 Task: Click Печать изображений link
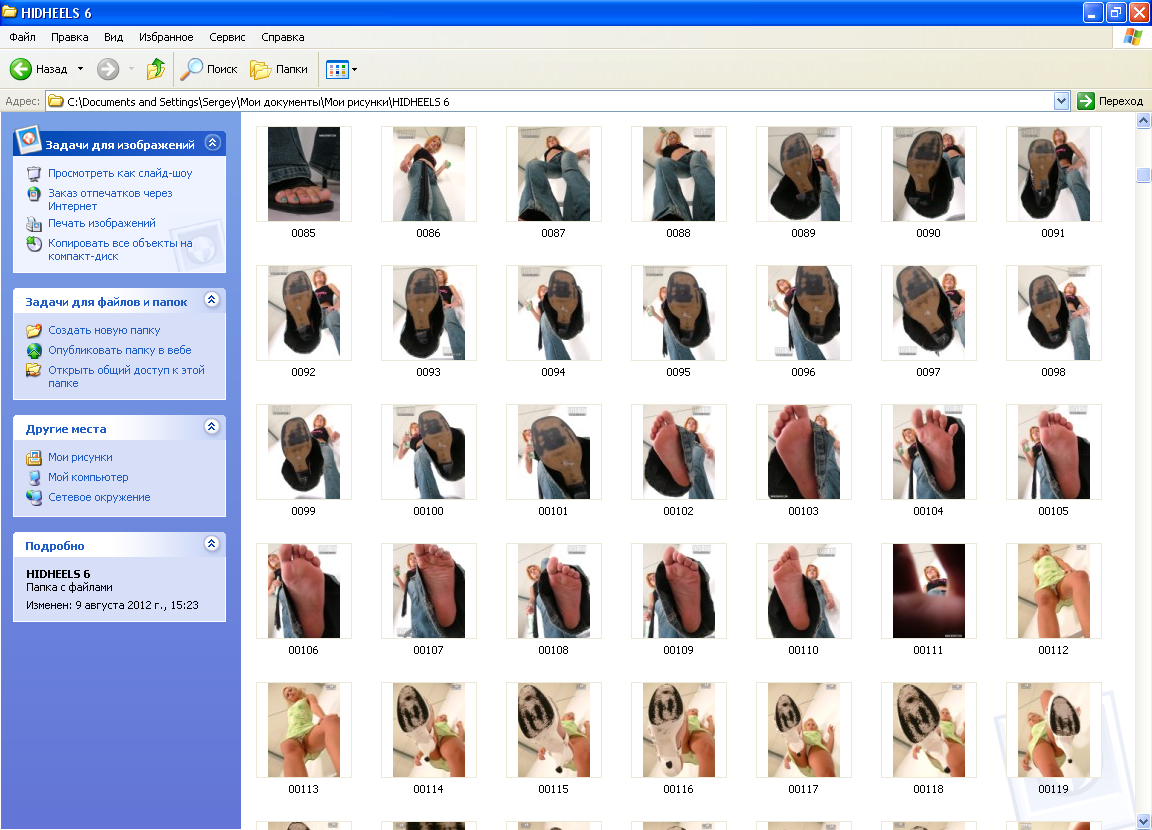click(102, 223)
